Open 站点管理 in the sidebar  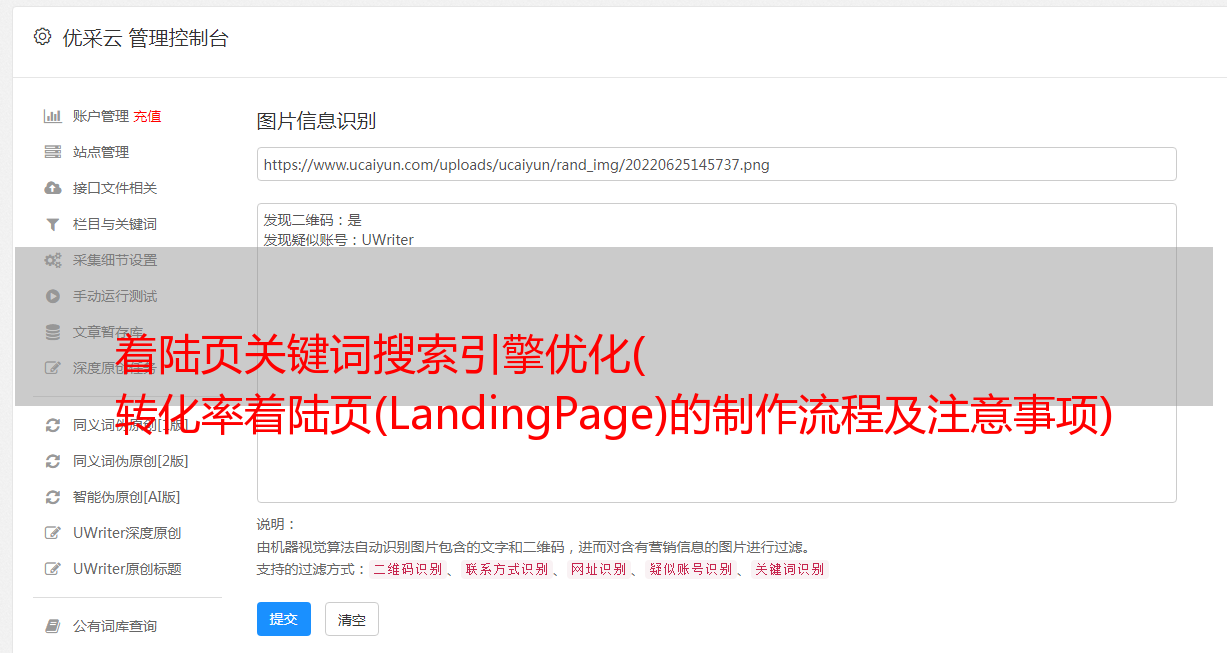coord(101,152)
